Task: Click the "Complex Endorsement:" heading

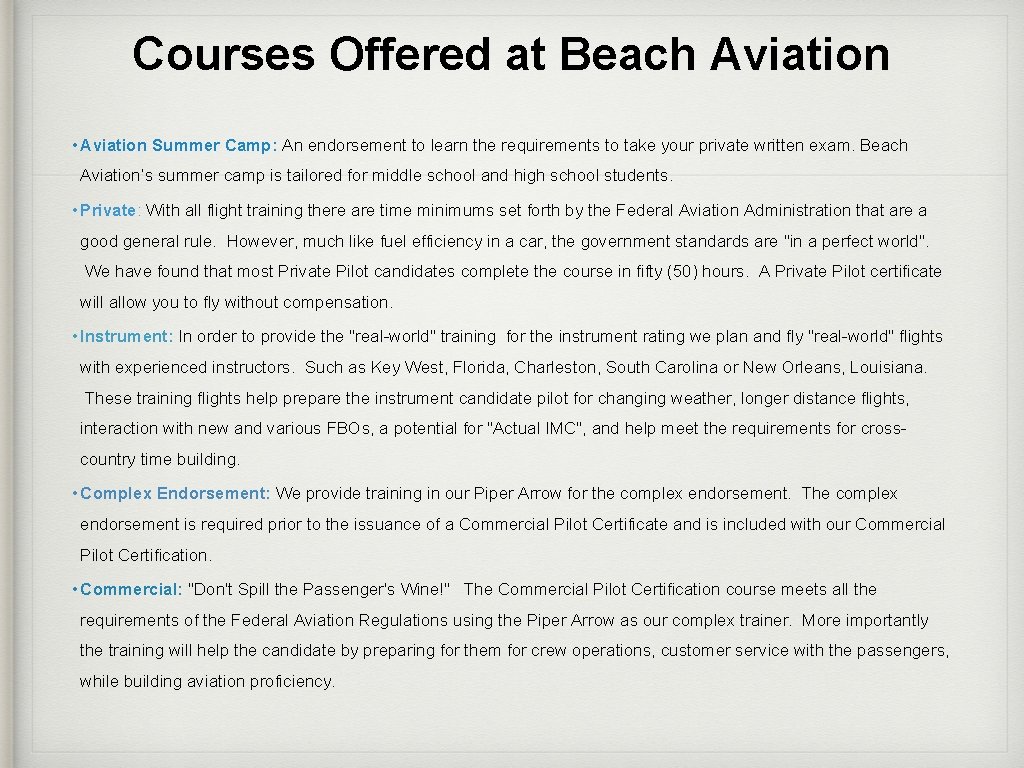Action: point(175,494)
